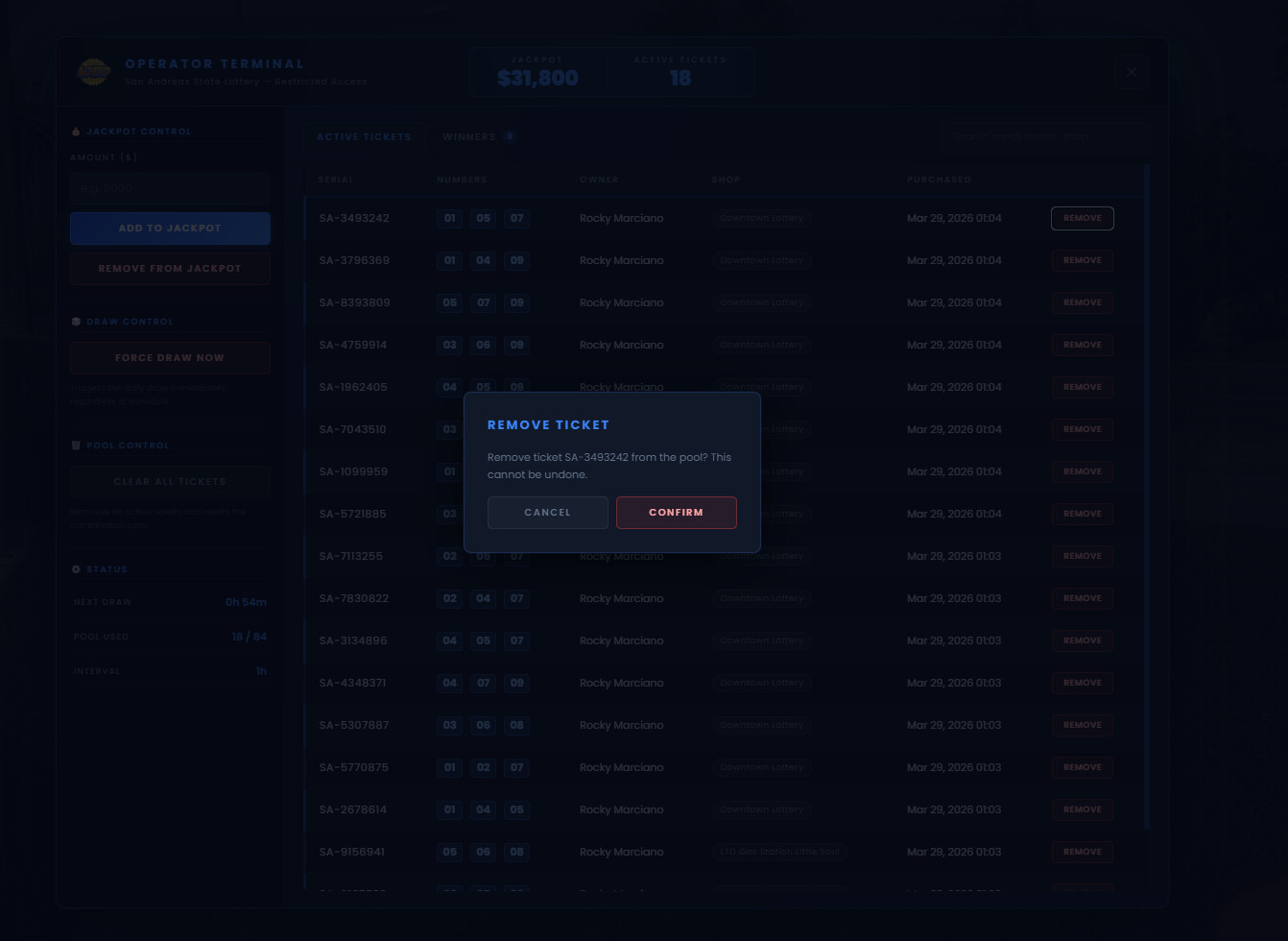The width and height of the screenshot is (1288, 941).
Task: Remove ticket SA-5307887 from the table
Action: click(x=1083, y=725)
